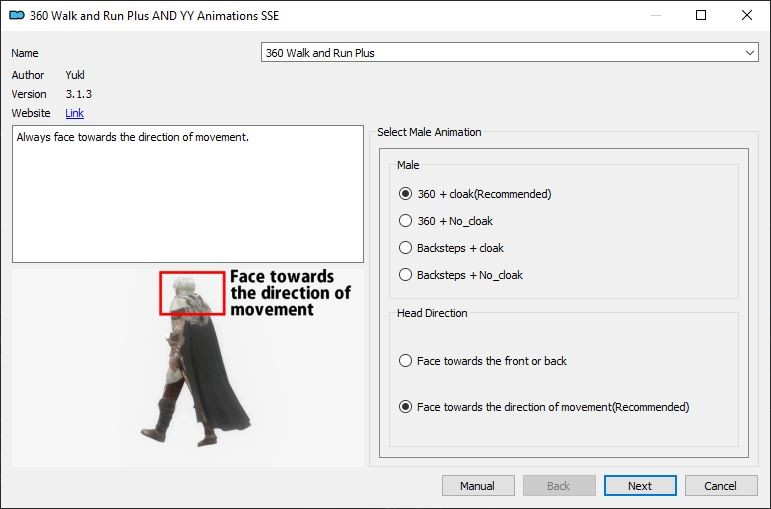Close the installer window
Image resolution: width=771 pixels, height=509 pixels.
coord(746,15)
